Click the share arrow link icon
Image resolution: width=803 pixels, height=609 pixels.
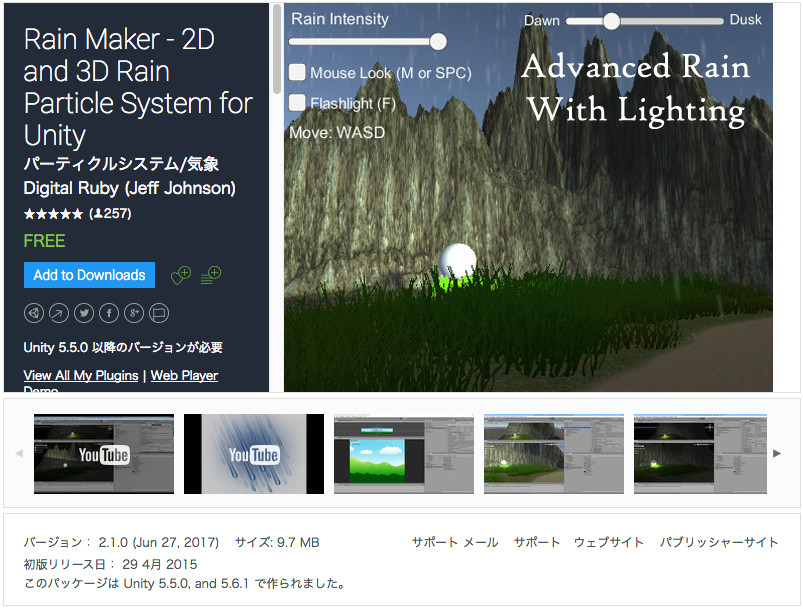[x=59, y=313]
